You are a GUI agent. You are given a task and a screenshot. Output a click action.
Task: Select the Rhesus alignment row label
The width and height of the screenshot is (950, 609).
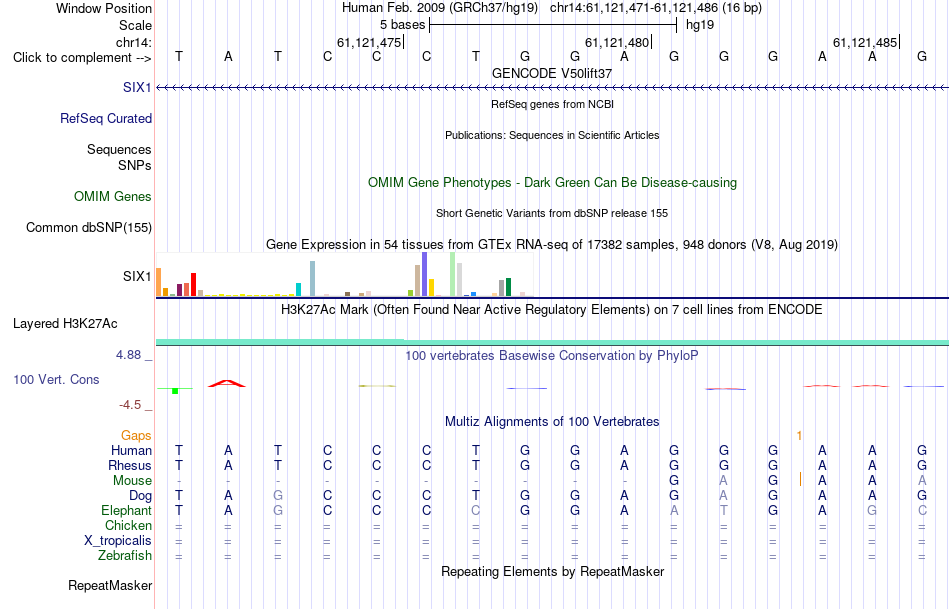point(130,465)
